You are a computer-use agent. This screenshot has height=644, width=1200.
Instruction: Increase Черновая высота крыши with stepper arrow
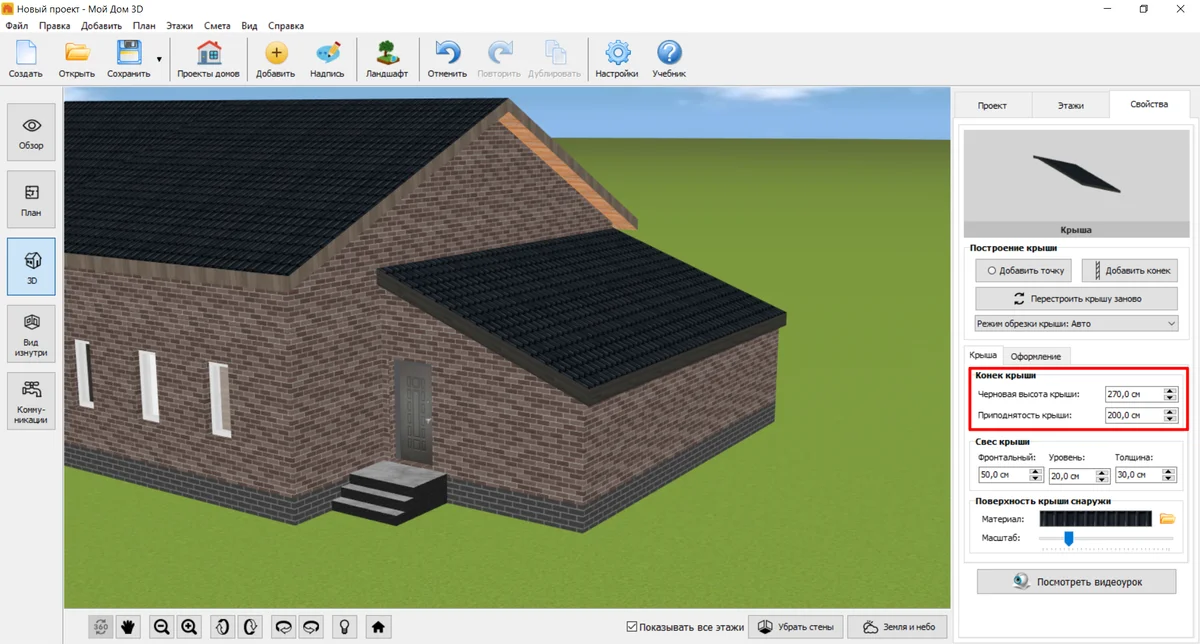pos(1171,391)
